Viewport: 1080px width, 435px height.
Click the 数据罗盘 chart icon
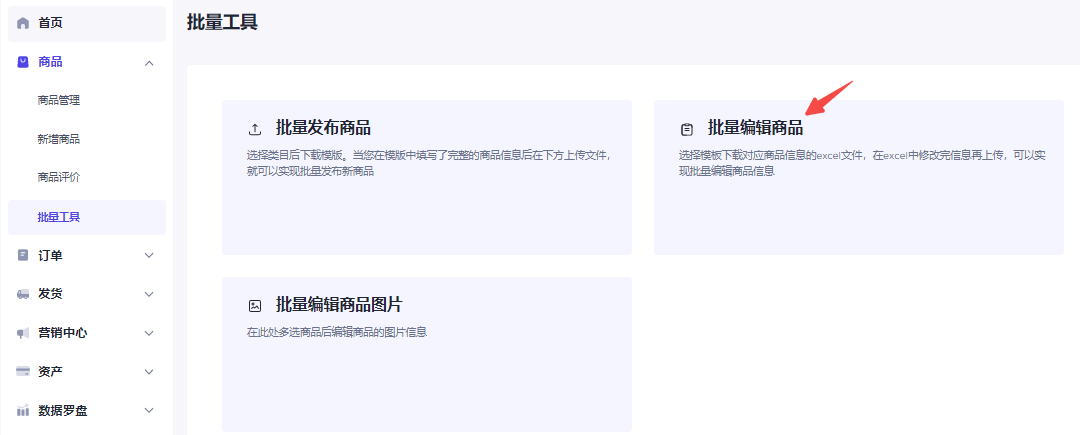[x=23, y=411]
